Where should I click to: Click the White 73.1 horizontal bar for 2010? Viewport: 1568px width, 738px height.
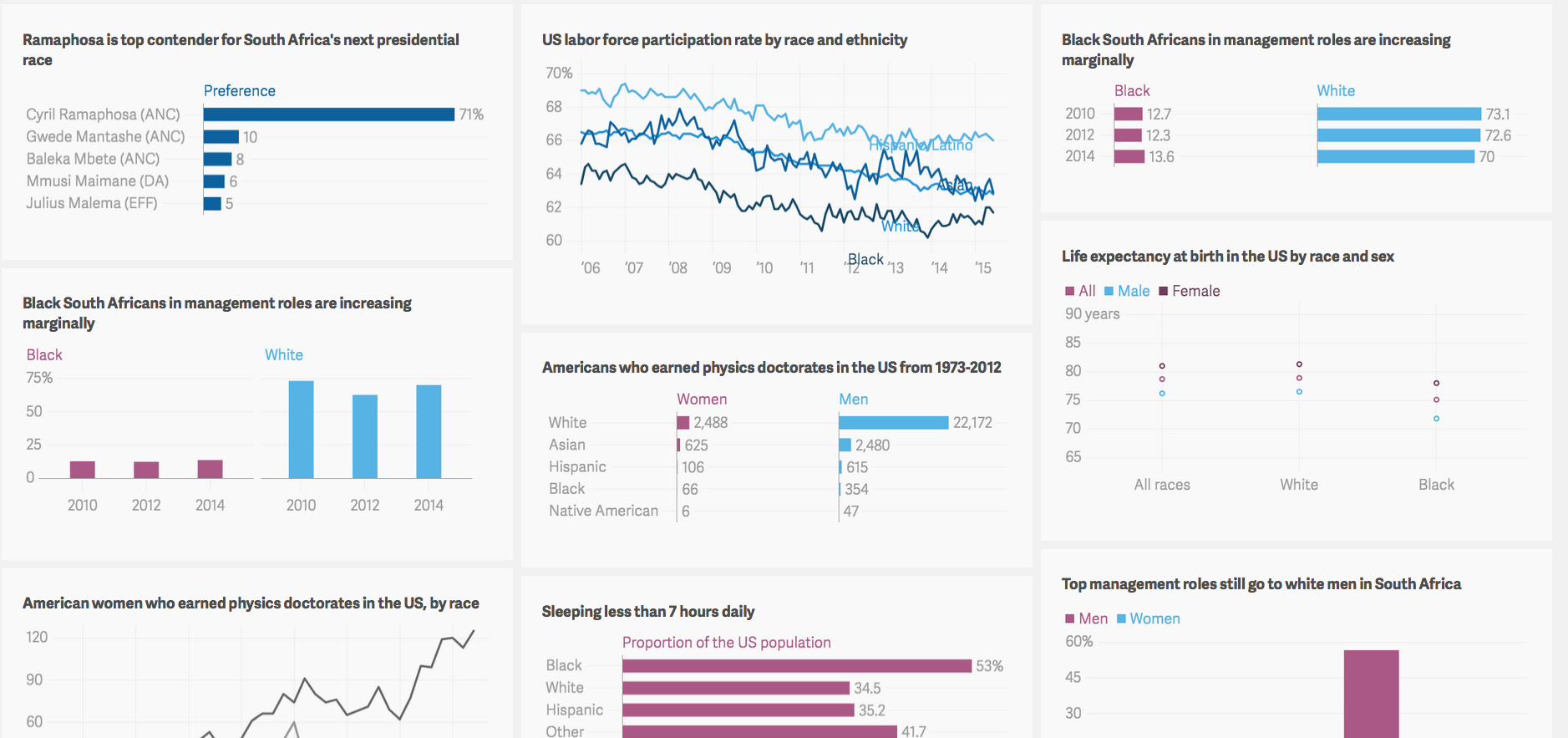tap(1398, 114)
